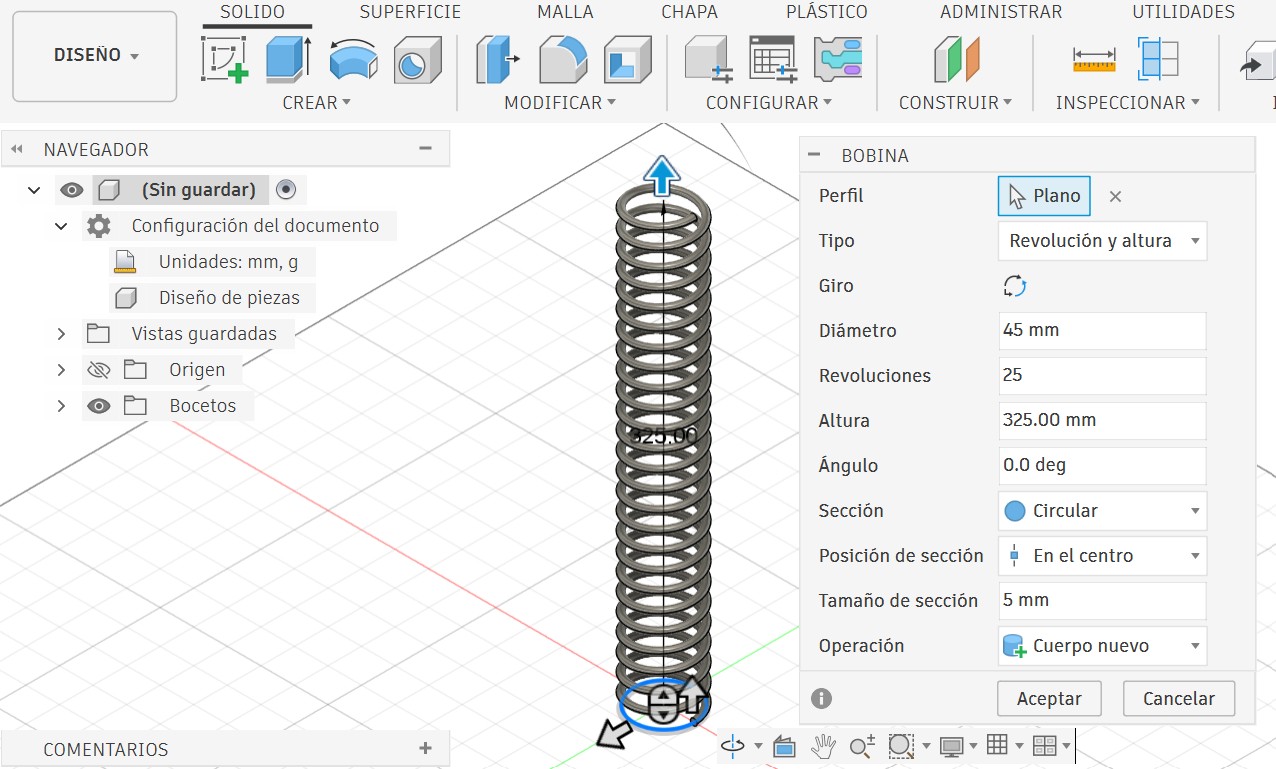Viewport: 1276px width, 769px height.
Task: Select the Revolve tool icon
Action: 353,60
